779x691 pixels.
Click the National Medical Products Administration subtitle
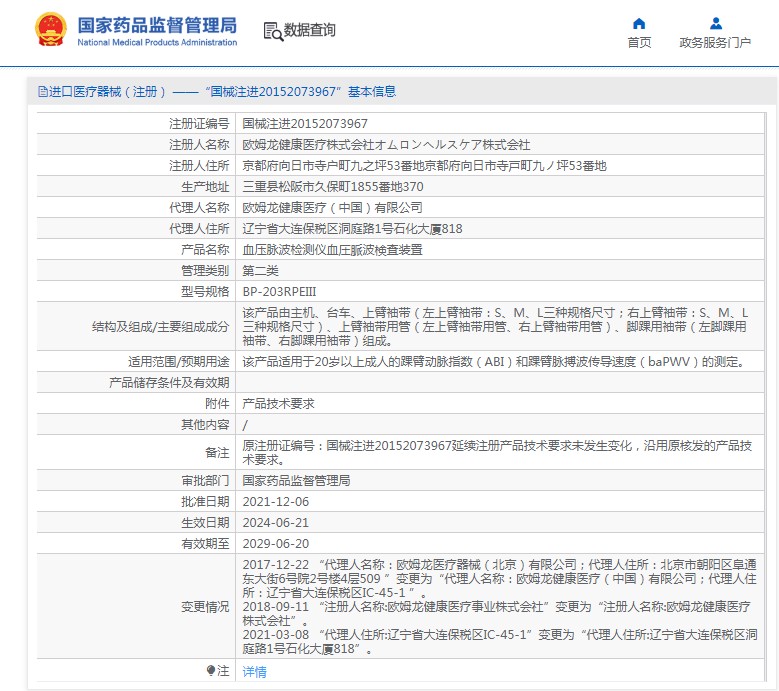point(157,42)
